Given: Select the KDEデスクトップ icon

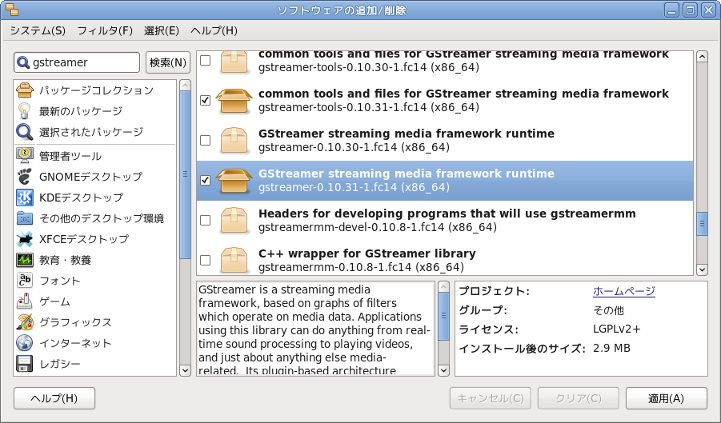Looking at the screenshot, I should pos(24,197).
